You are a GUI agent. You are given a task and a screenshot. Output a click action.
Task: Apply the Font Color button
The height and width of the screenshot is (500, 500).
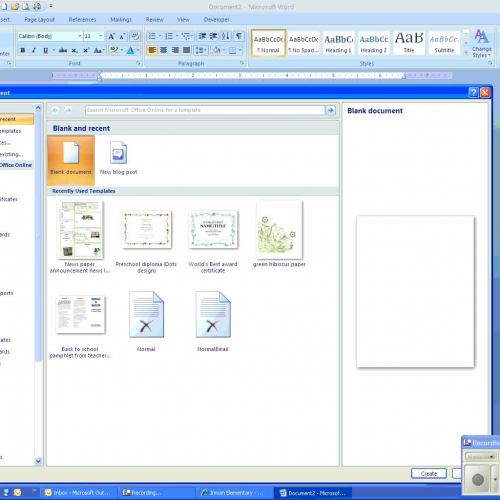click(131, 50)
